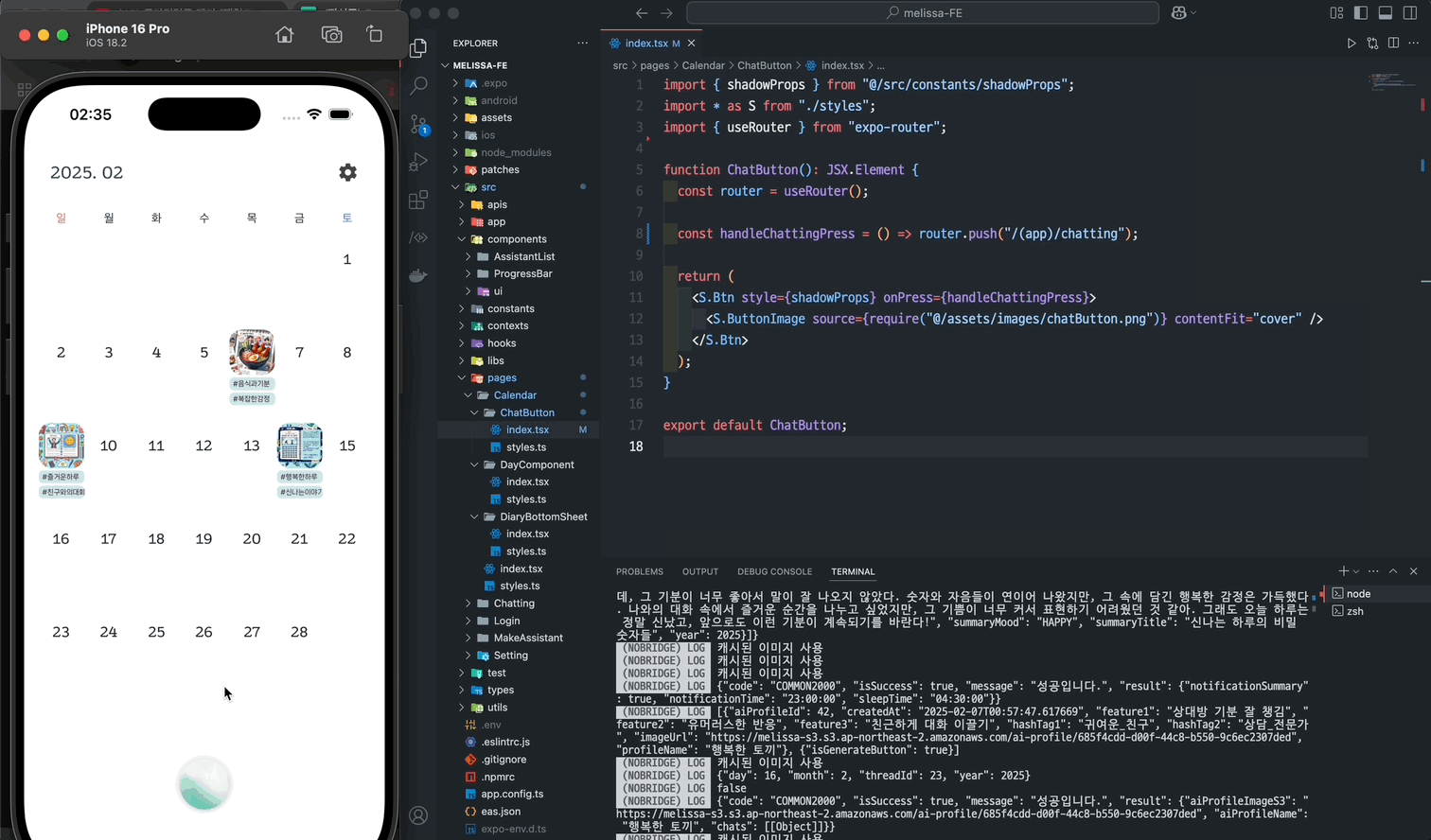
Task: Tap day 19 in the calendar app
Action: [x=203, y=539]
